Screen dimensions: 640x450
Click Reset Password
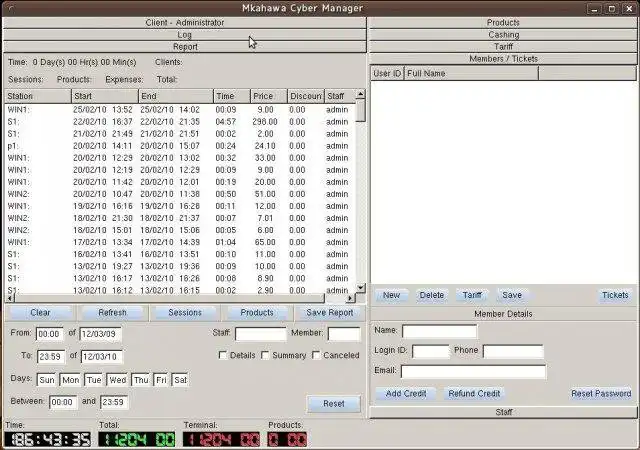[601, 394]
